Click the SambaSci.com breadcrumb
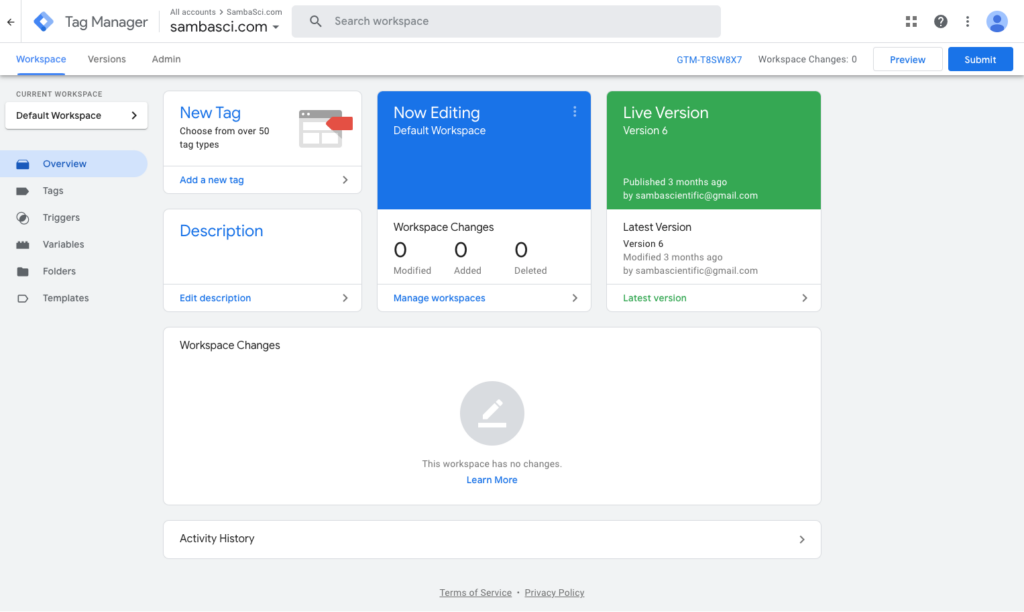 [254, 12]
